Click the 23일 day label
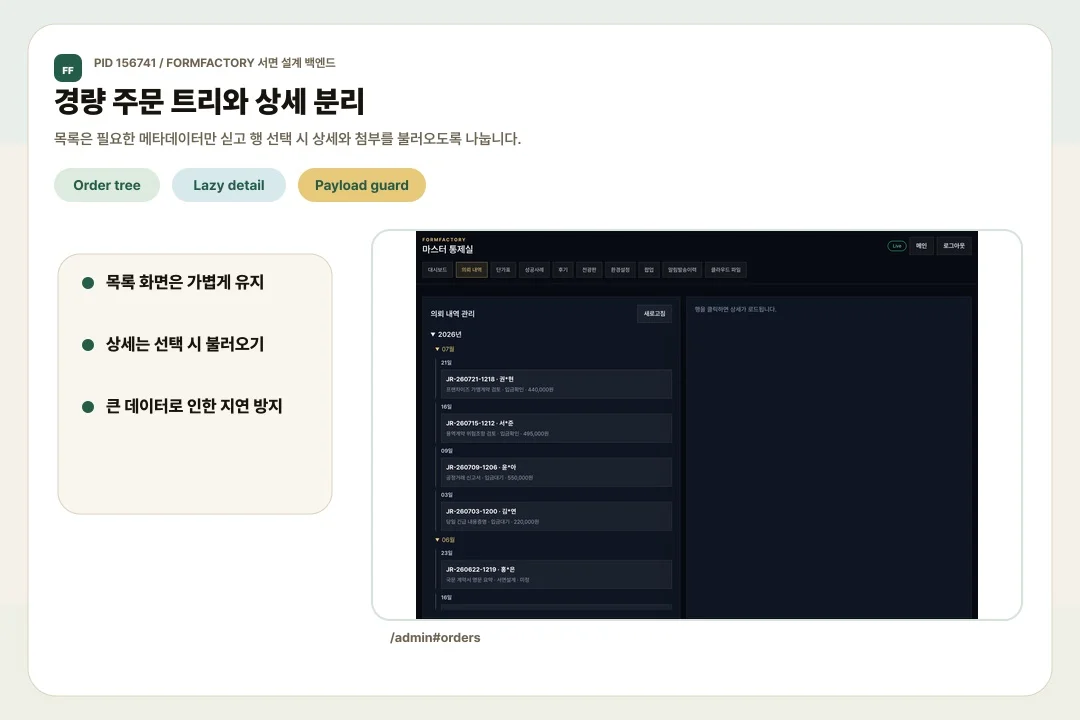 446,553
